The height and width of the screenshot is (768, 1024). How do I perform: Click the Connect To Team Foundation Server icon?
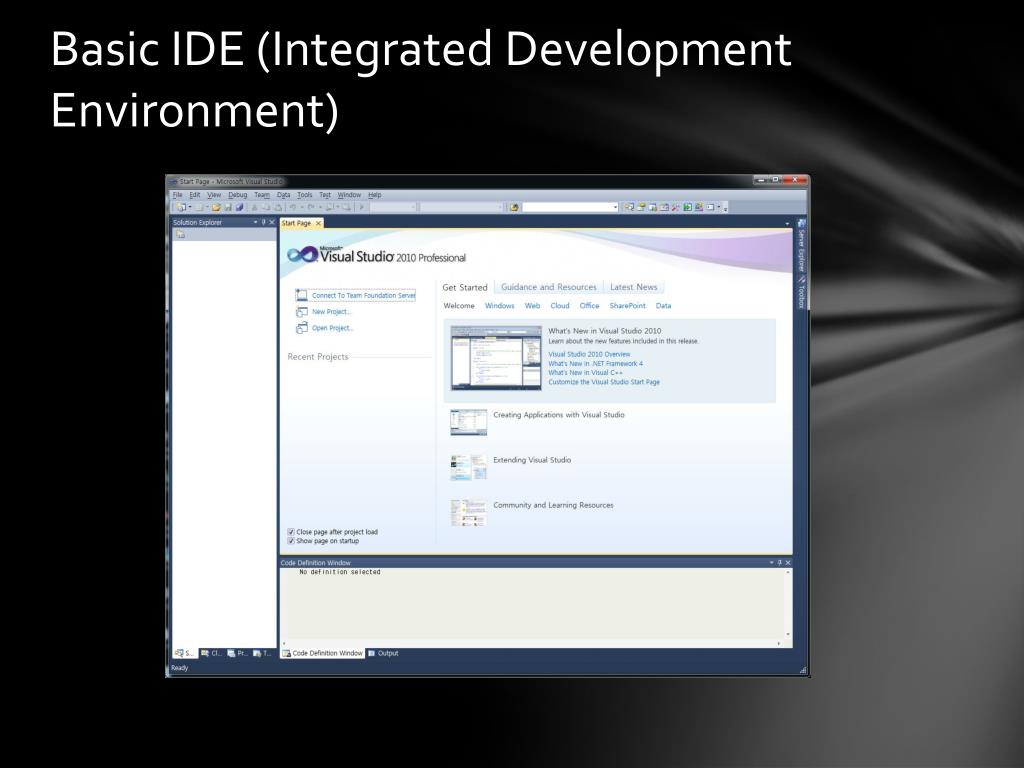tap(302, 295)
